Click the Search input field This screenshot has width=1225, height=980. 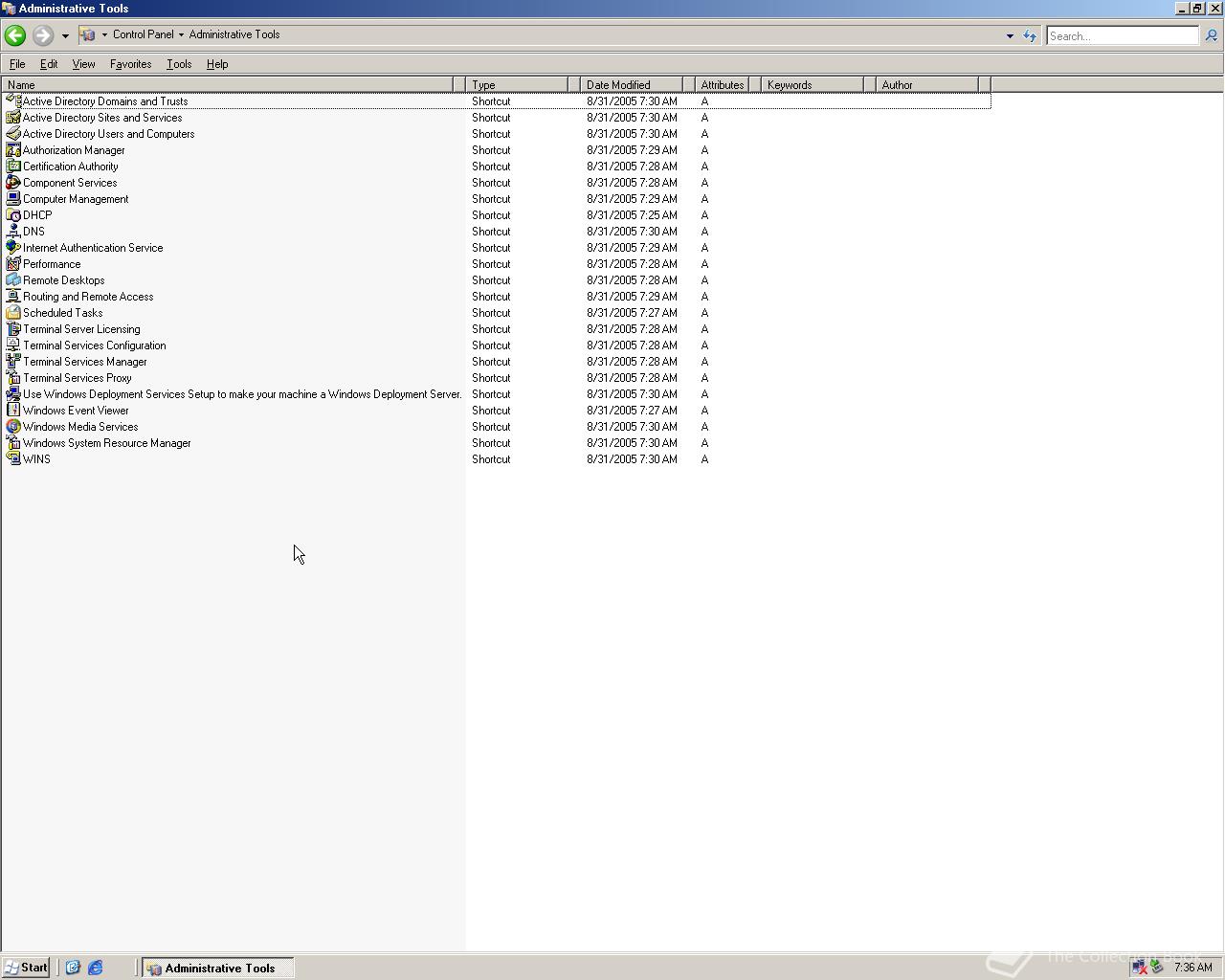[1122, 36]
